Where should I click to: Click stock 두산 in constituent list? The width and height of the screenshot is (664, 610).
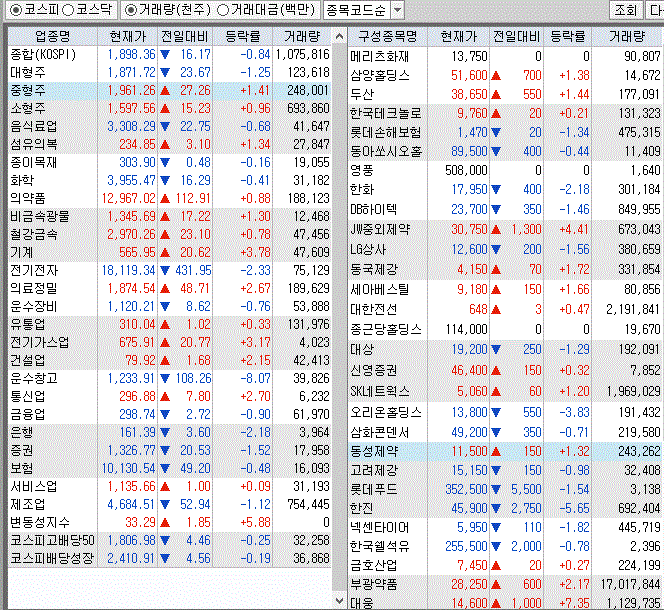pyautogui.click(x=362, y=94)
